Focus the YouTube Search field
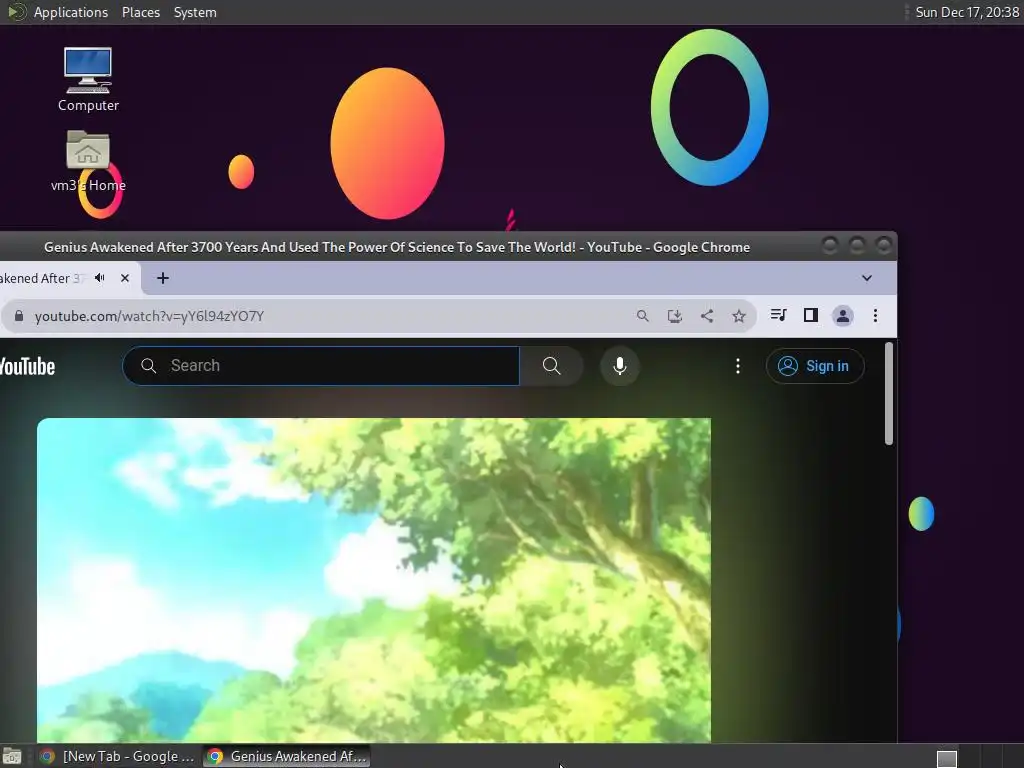The image size is (1024, 768). tap(321, 366)
